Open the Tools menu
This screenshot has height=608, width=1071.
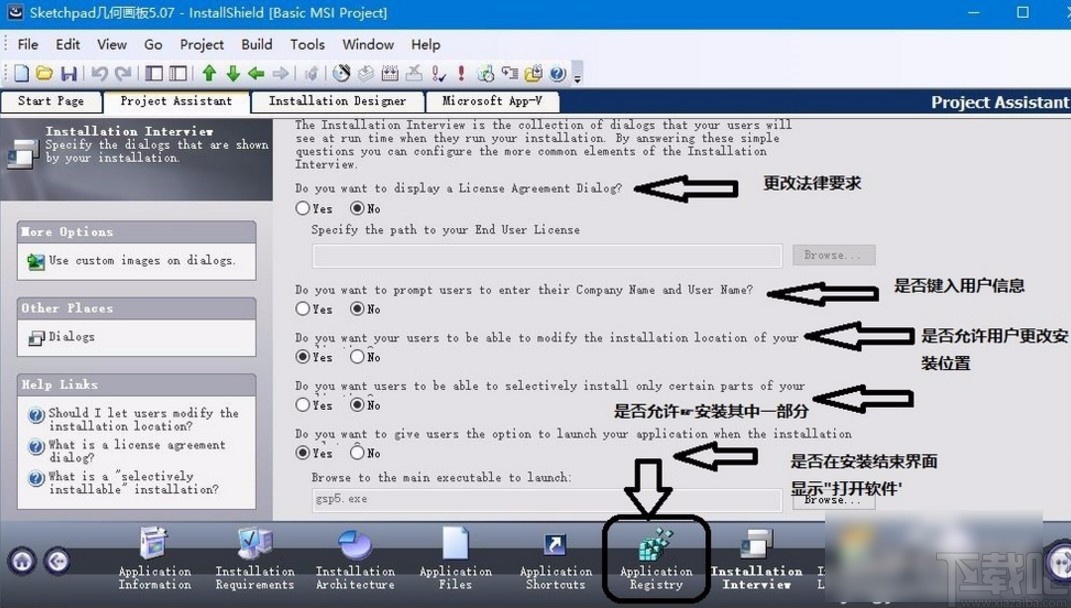point(307,44)
